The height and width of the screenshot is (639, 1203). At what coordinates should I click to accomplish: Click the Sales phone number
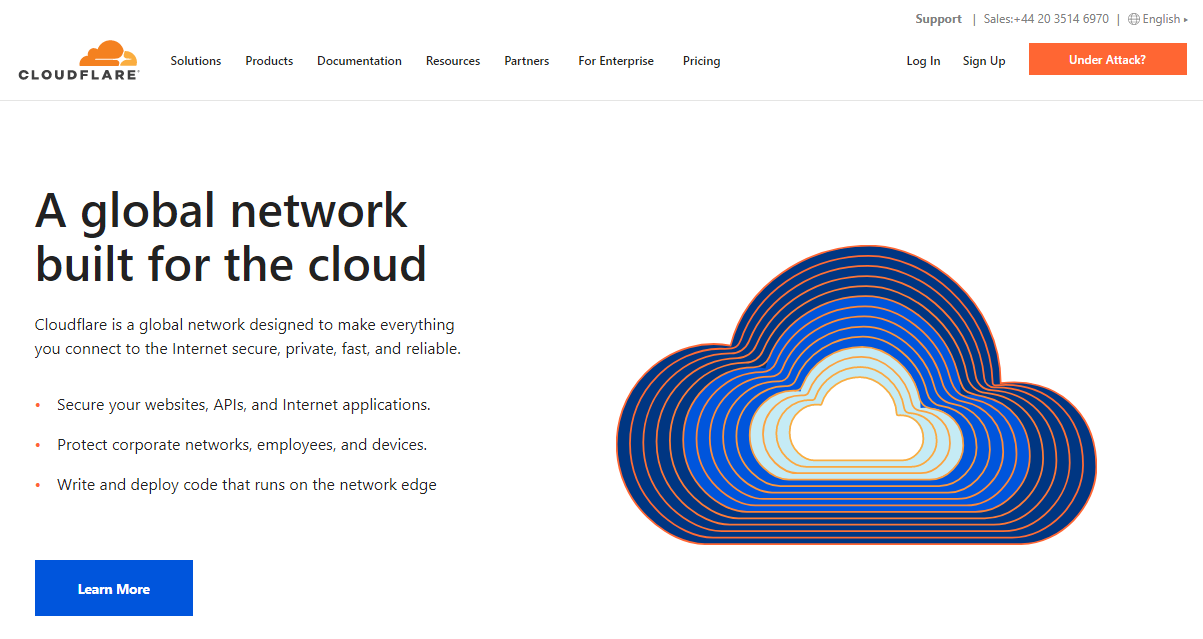pyautogui.click(x=1046, y=19)
